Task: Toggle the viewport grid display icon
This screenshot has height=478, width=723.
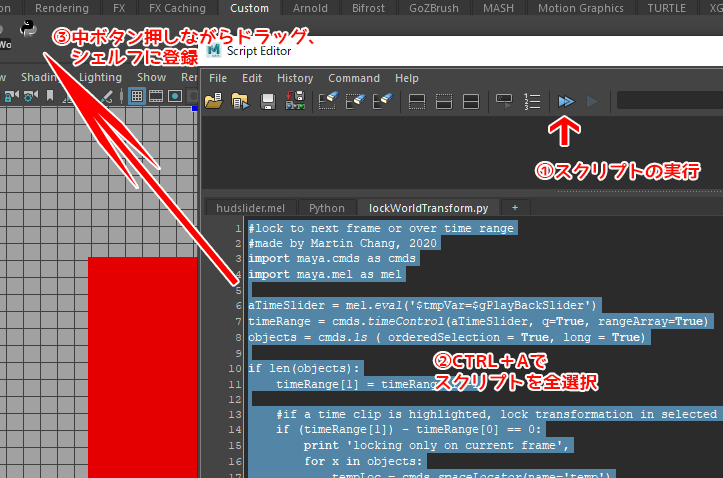Action: (x=137, y=97)
